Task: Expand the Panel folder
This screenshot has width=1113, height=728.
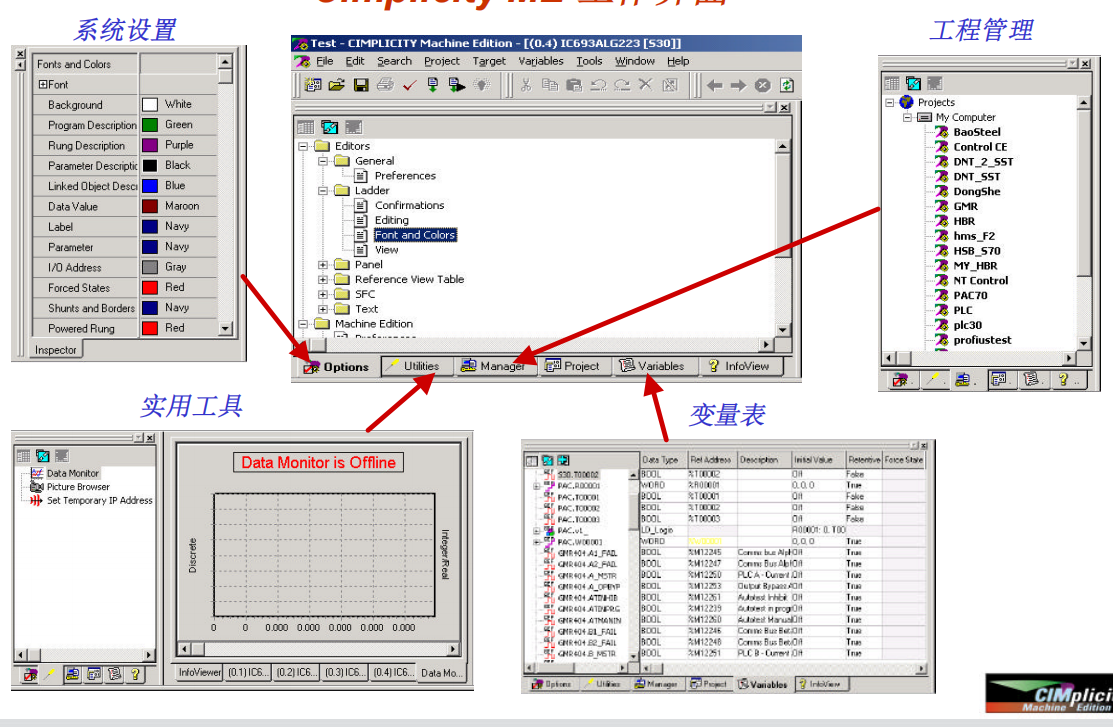Action: pyautogui.click(x=323, y=265)
